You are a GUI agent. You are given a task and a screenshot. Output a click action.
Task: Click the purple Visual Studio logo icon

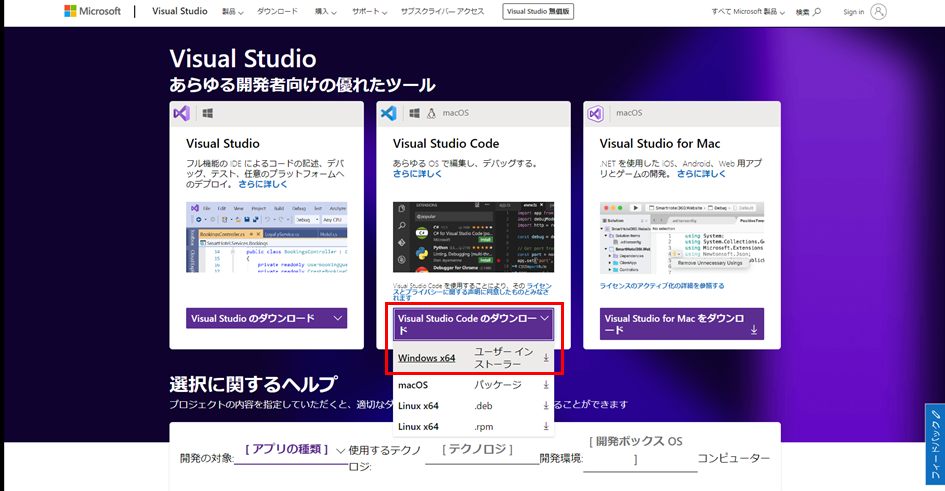click(181, 113)
